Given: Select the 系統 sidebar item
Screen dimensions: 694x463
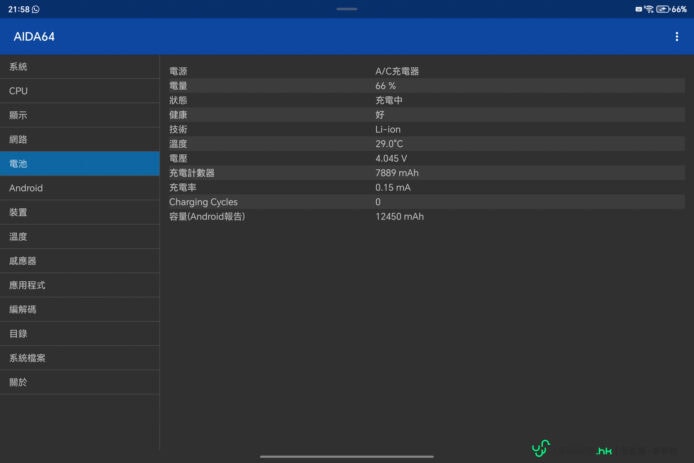Looking at the screenshot, I should click(x=80, y=67).
